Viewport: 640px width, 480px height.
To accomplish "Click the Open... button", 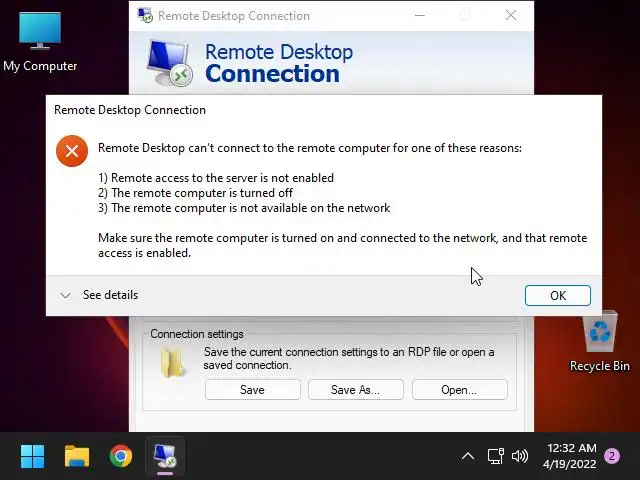I will pyautogui.click(x=459, y=390).
